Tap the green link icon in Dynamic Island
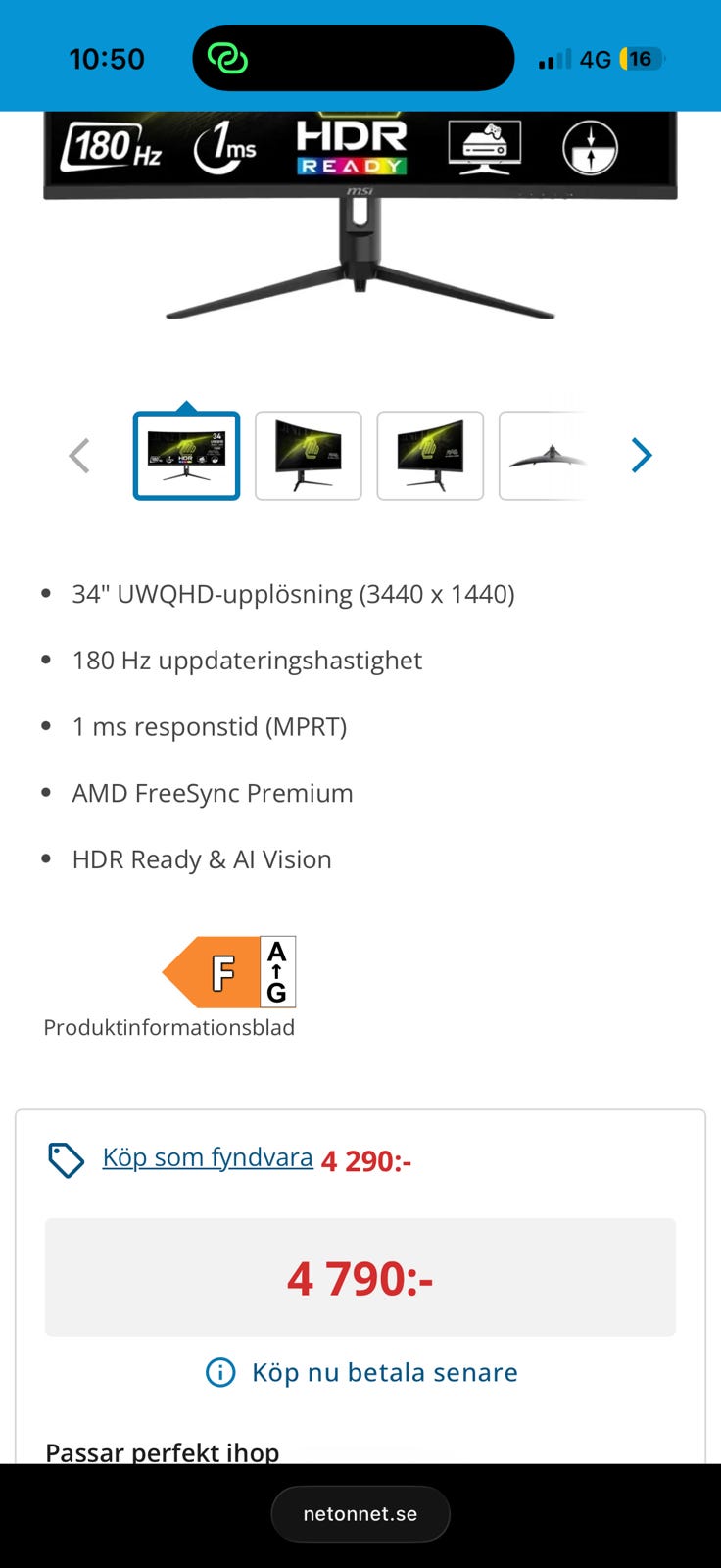The height and width of the screenshot is (1568, 721). click(227, 59)
